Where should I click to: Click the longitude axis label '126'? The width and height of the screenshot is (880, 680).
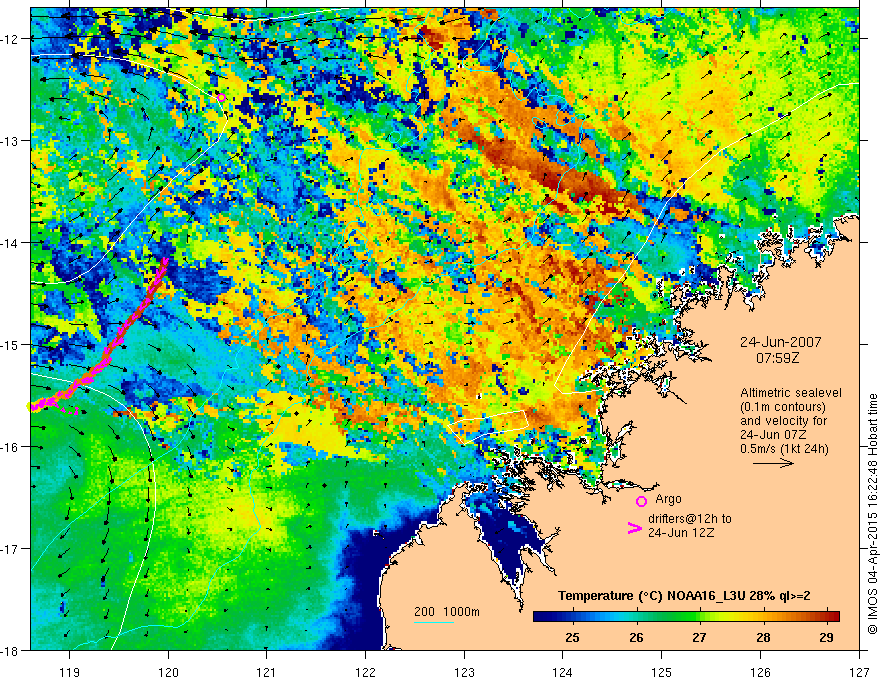tap(760, 672)
